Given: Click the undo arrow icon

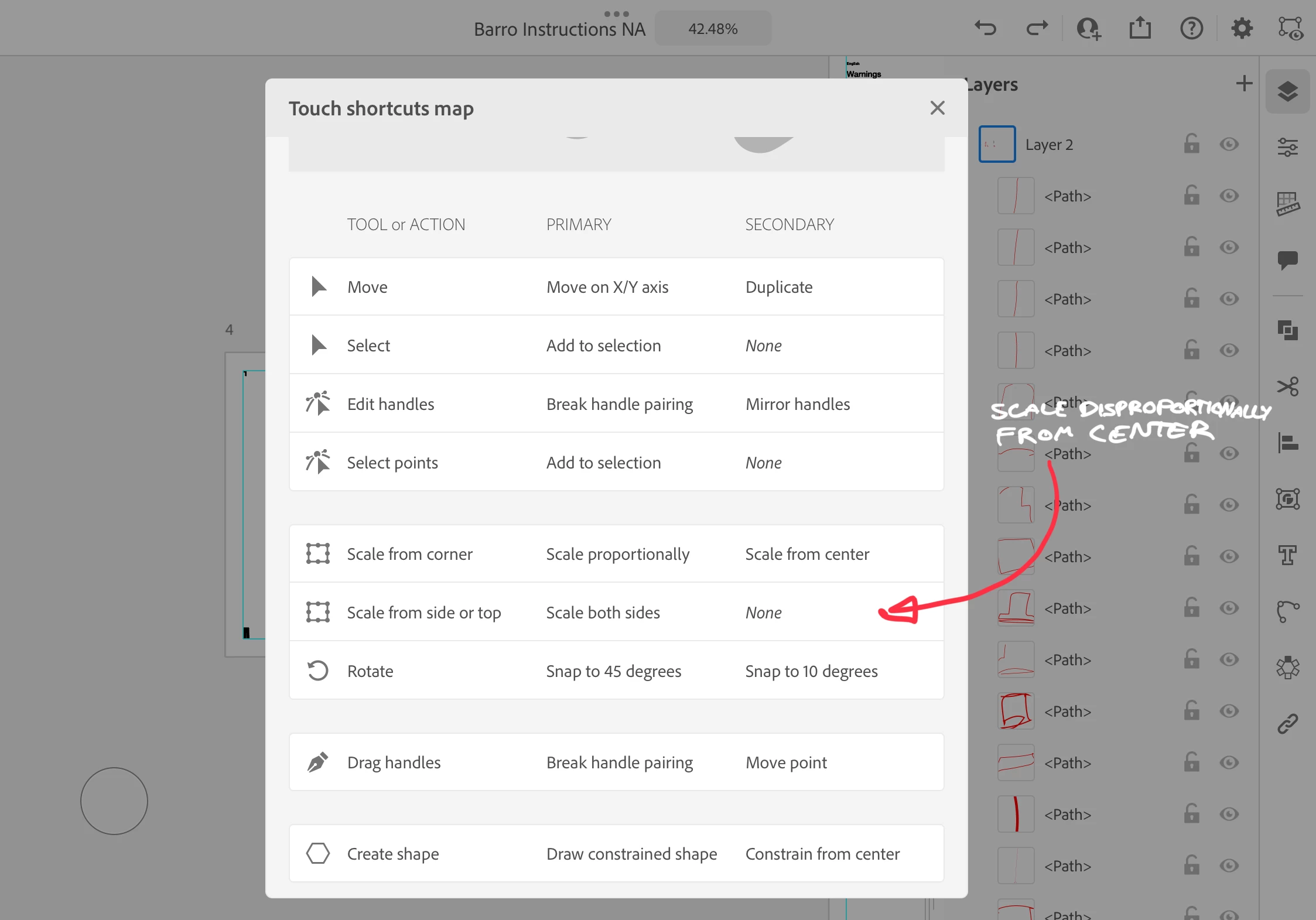Looking at the screenshot, I should (986, 28).
